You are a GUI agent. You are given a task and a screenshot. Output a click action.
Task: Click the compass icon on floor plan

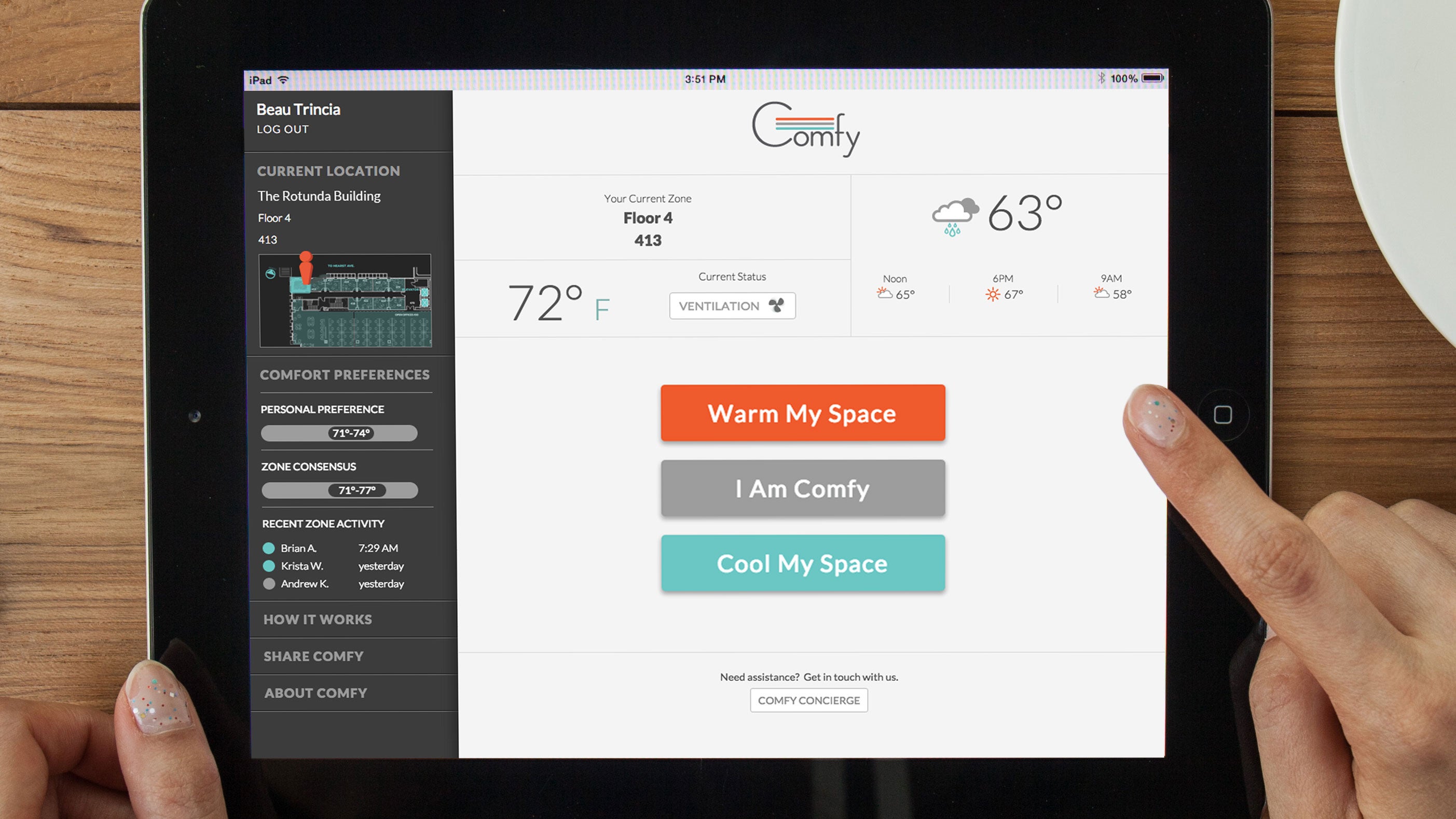point(271,274)
